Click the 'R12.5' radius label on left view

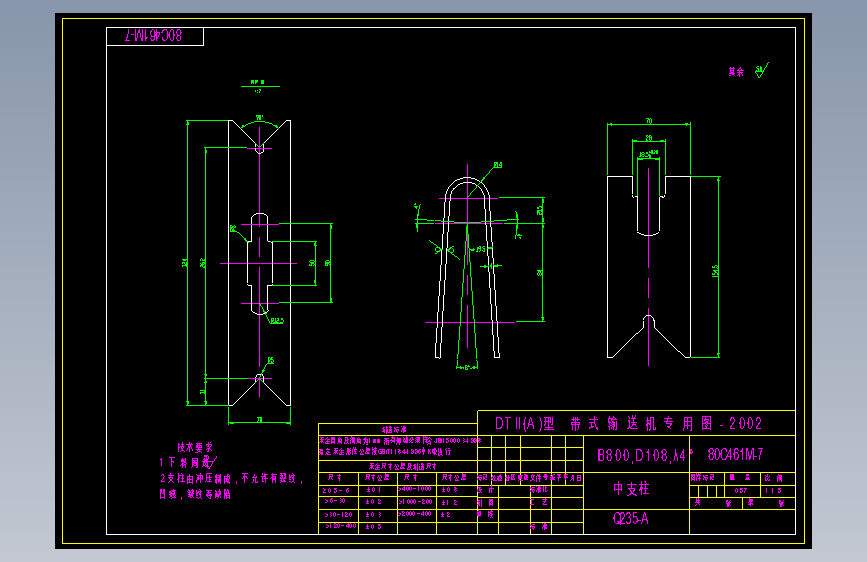(x=277, y=321)
